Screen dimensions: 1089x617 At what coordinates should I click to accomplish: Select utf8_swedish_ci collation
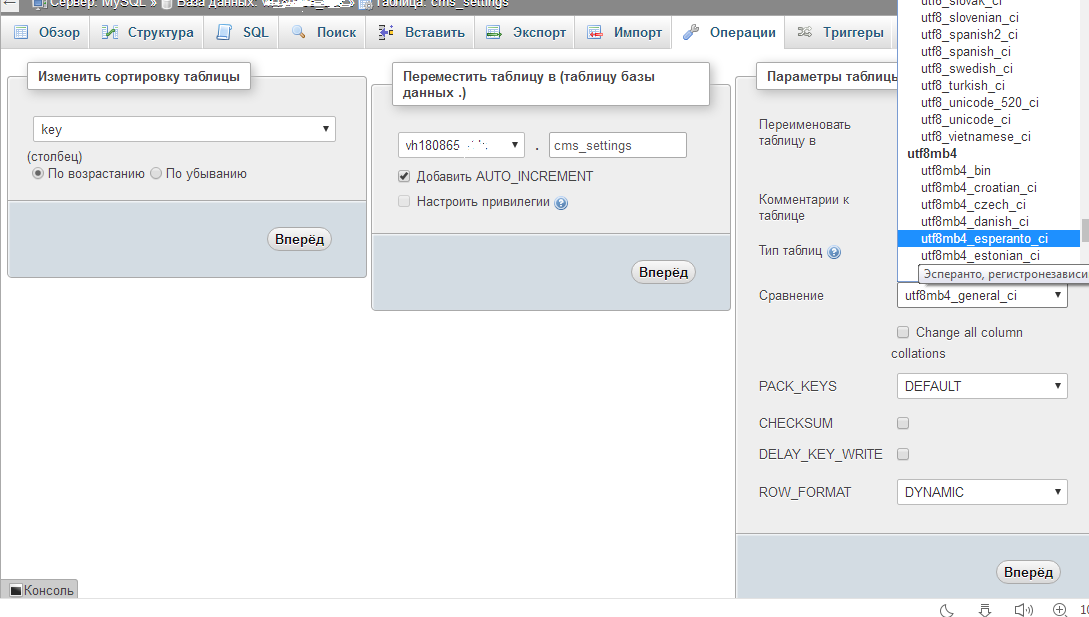click(988, 69)
